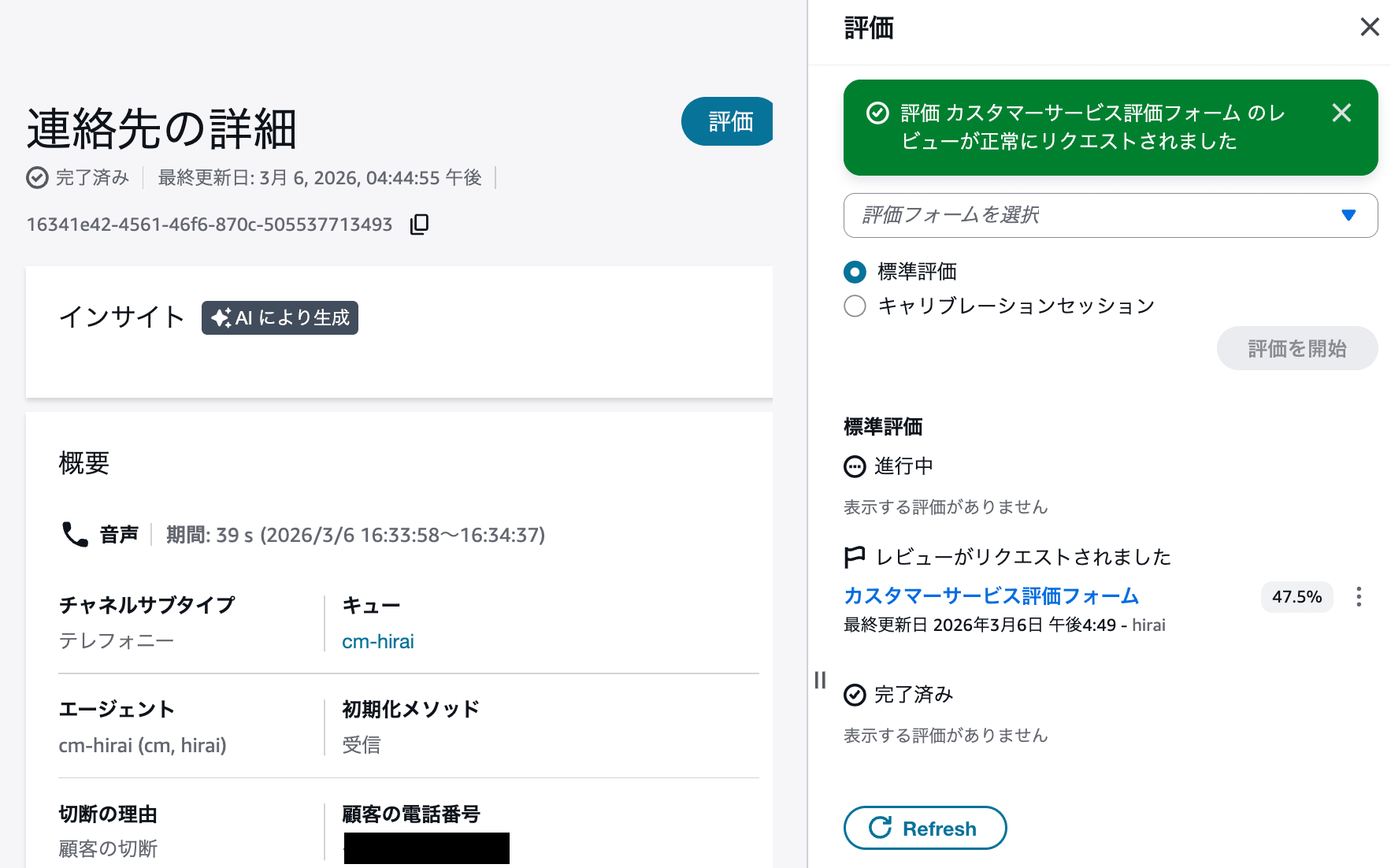Click the success notification checkmark circle
Screen dimensions: 1391x868
[877, 113]
